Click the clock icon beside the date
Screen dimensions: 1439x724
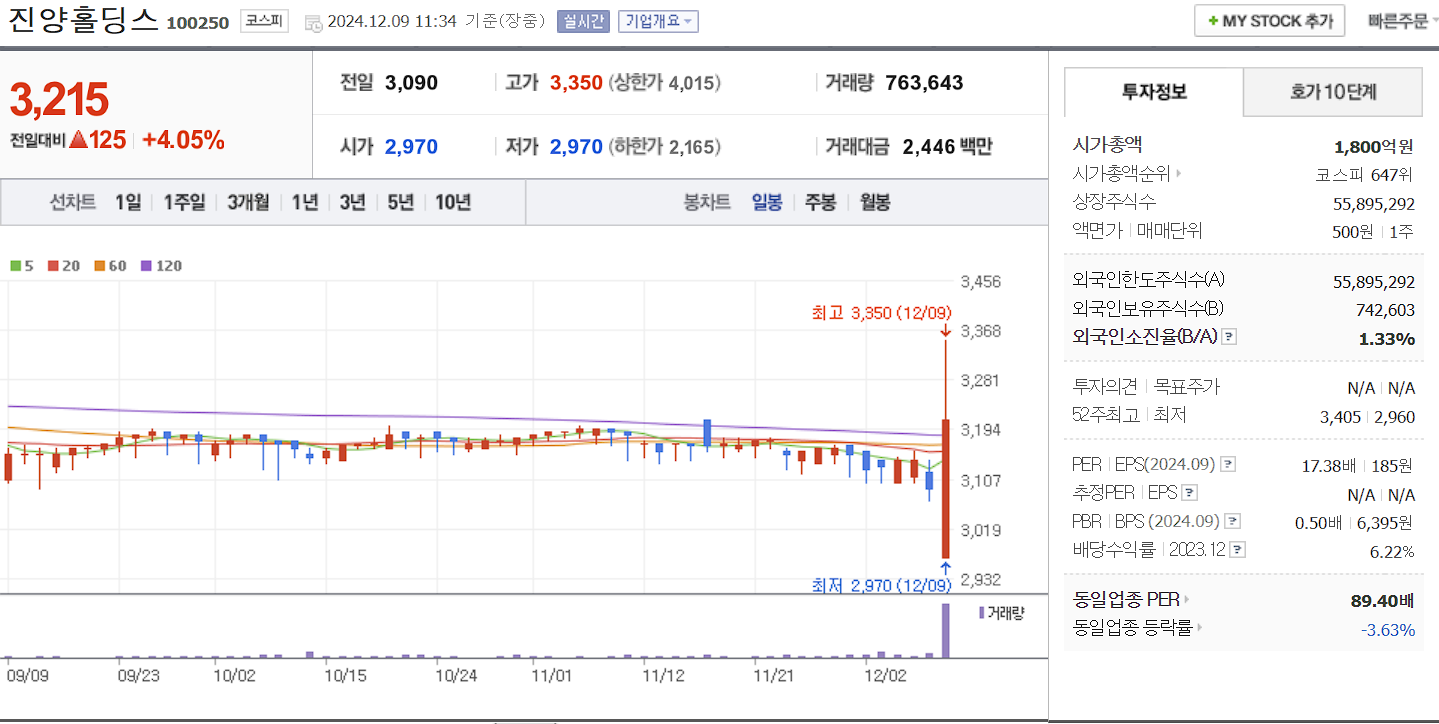pos(313,22)
